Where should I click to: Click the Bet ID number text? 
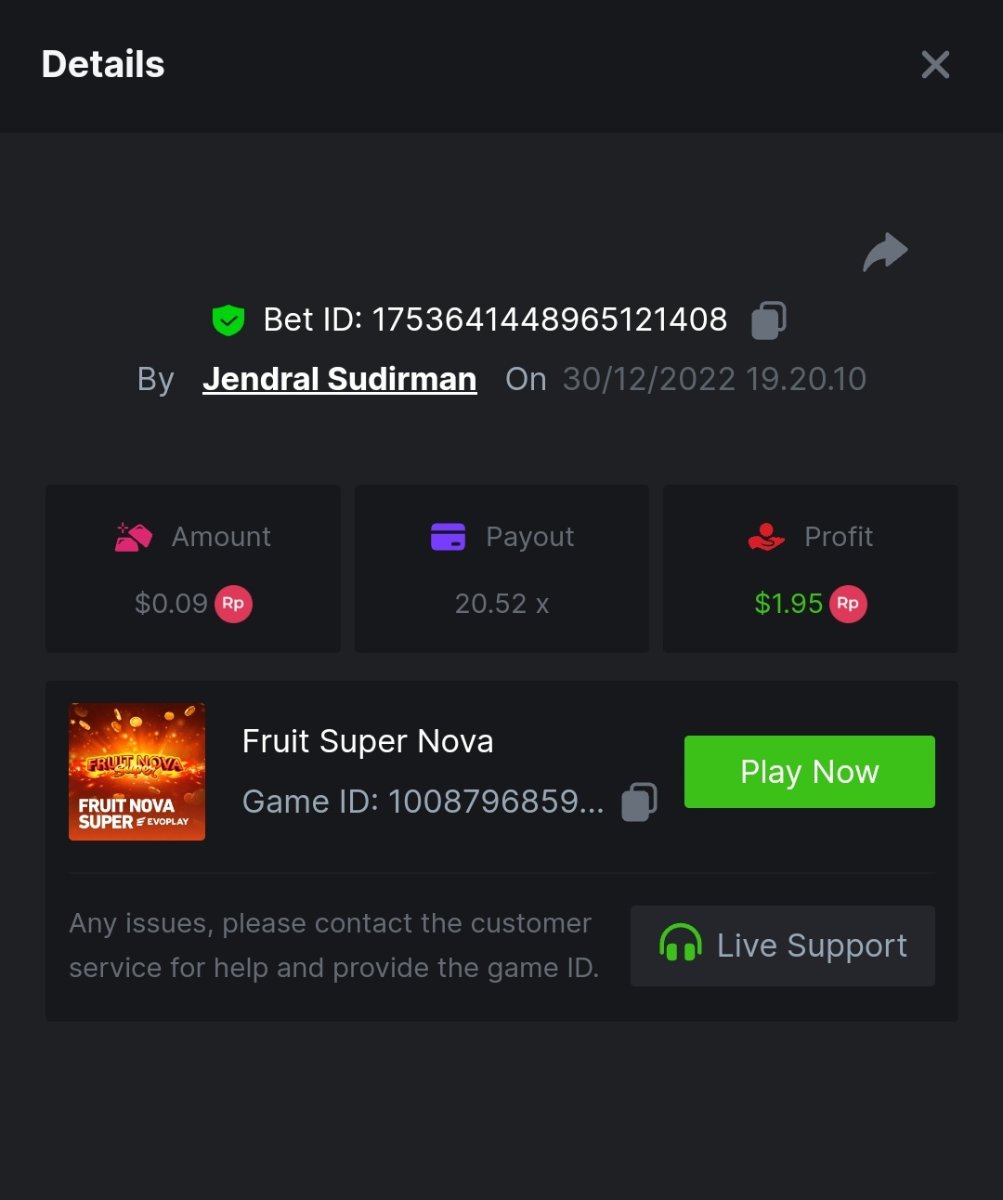(549, 320)
